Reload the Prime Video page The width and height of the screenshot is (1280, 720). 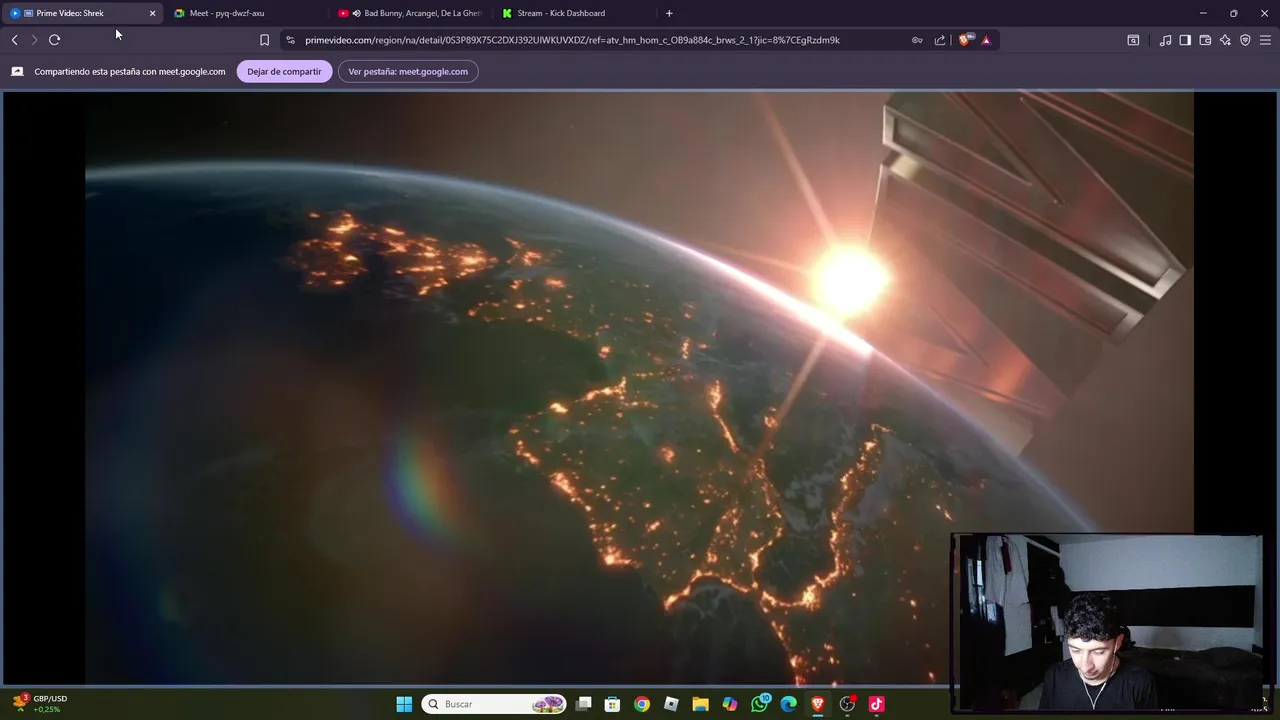click(x=54, y=40)
